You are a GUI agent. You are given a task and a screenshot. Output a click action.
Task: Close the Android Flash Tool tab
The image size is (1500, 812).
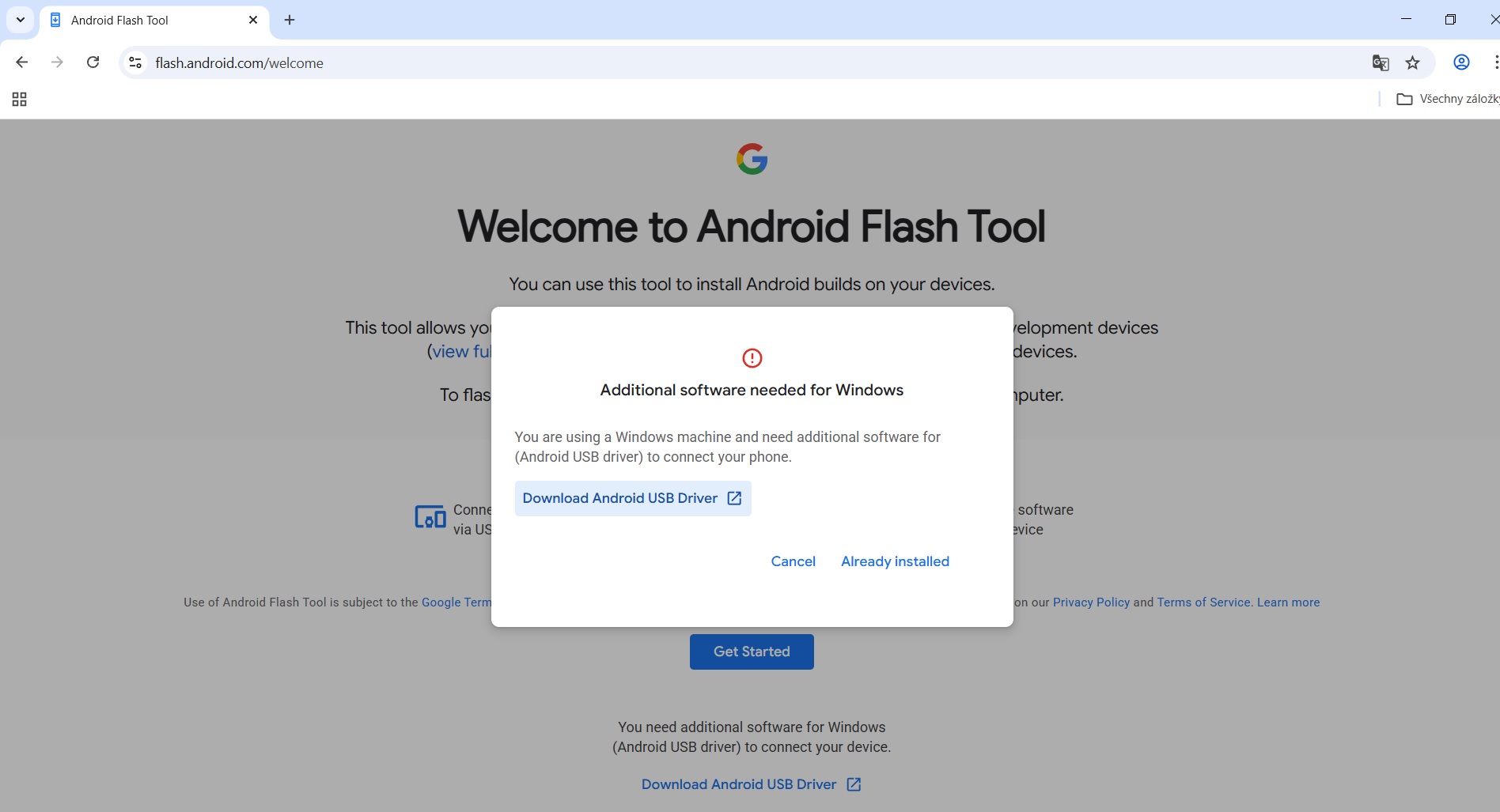tap(253, 20)
